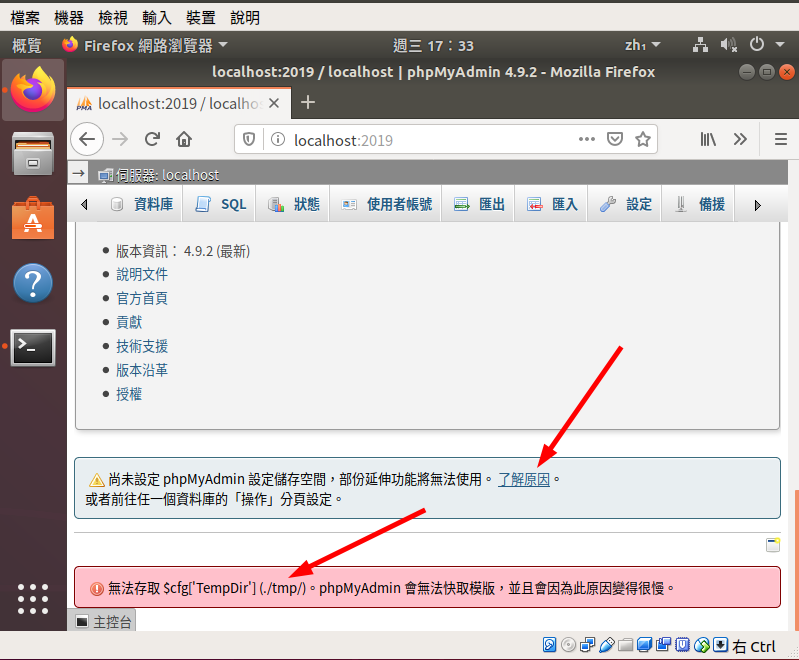
Task: Go back in Firefox
Action: [x=87, y=139]
